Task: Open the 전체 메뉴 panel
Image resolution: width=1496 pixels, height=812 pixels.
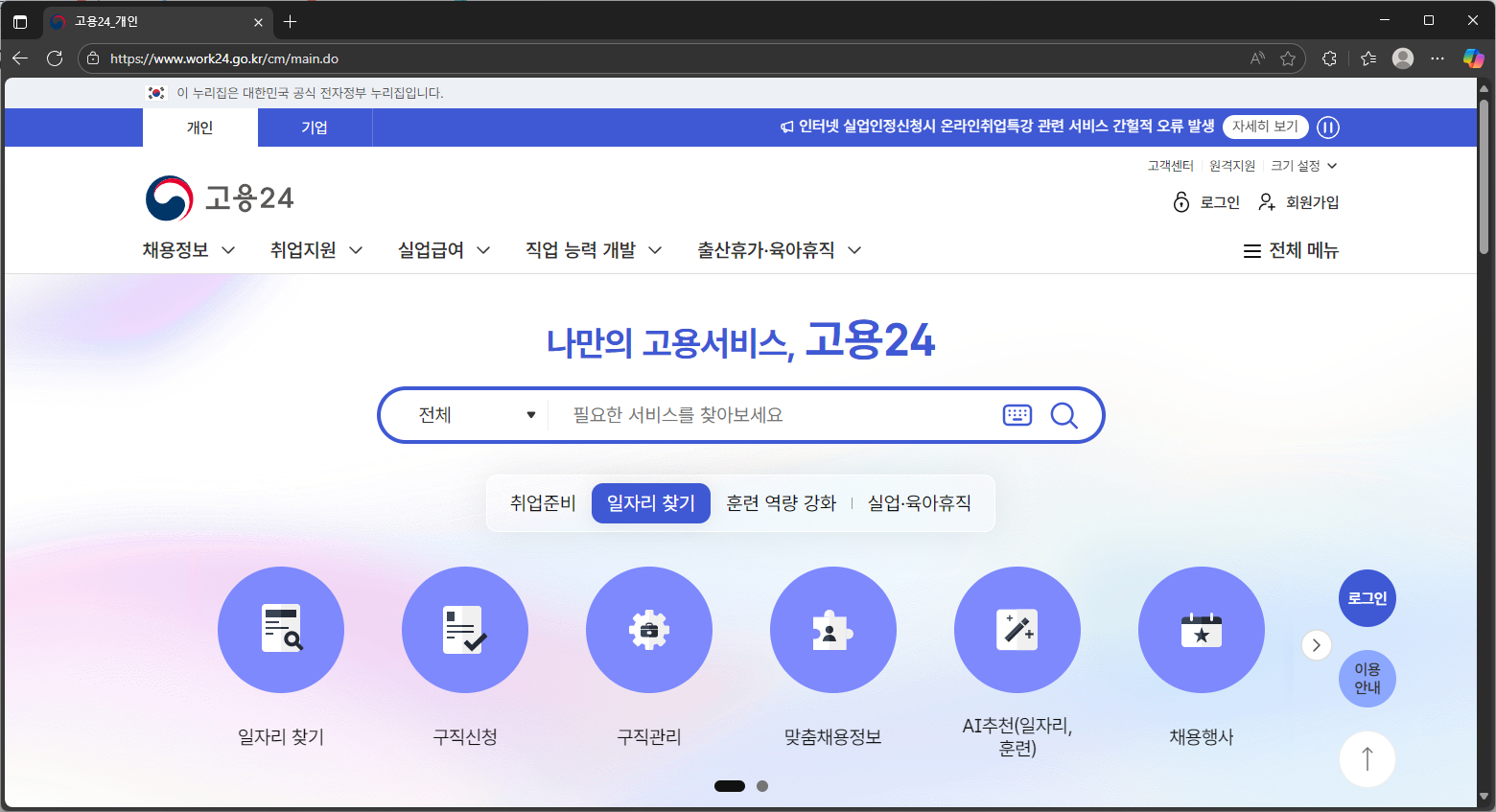Action: coord(1290,250)
